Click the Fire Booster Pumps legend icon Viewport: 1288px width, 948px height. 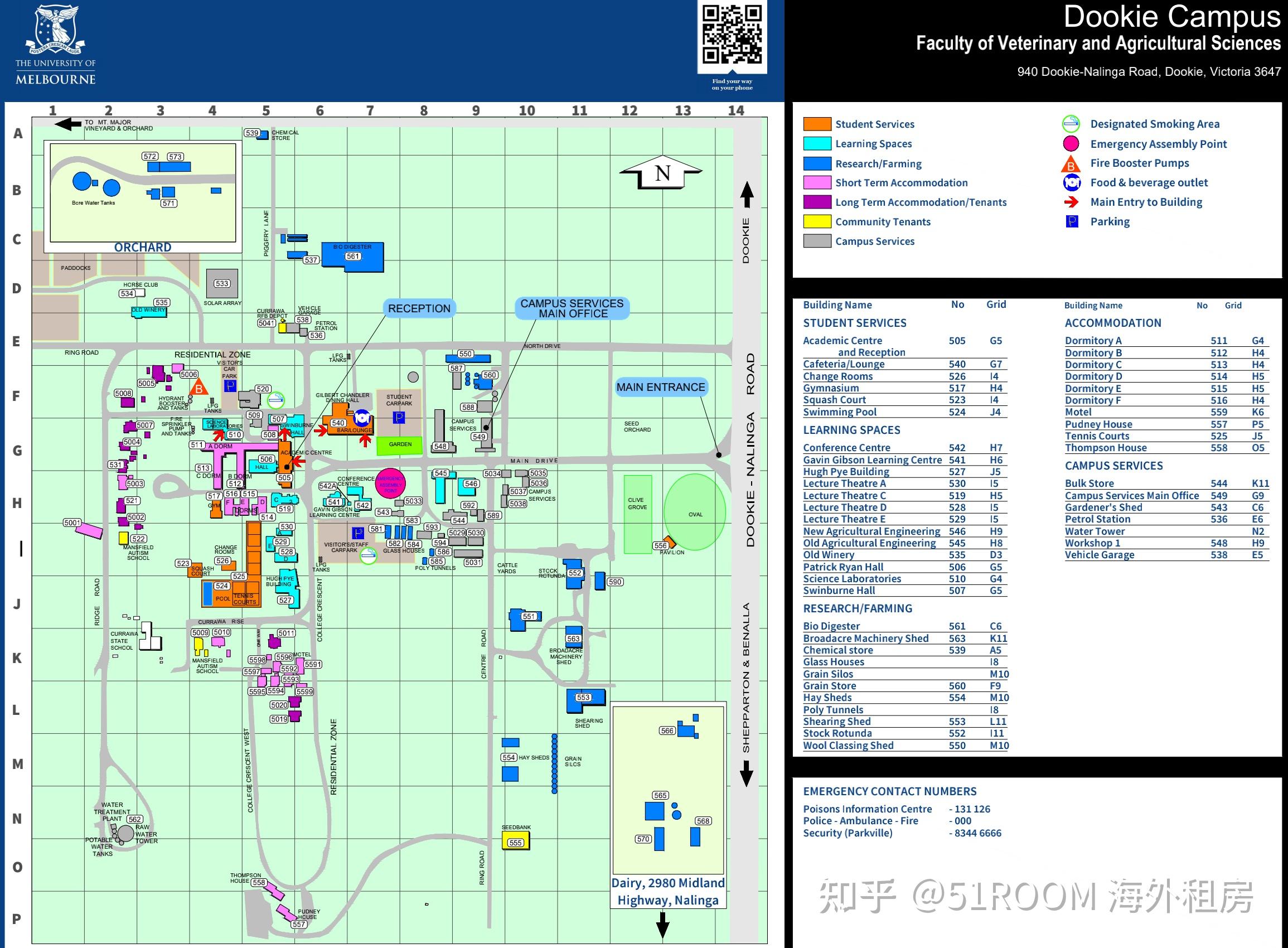[x=1071, y=164]
